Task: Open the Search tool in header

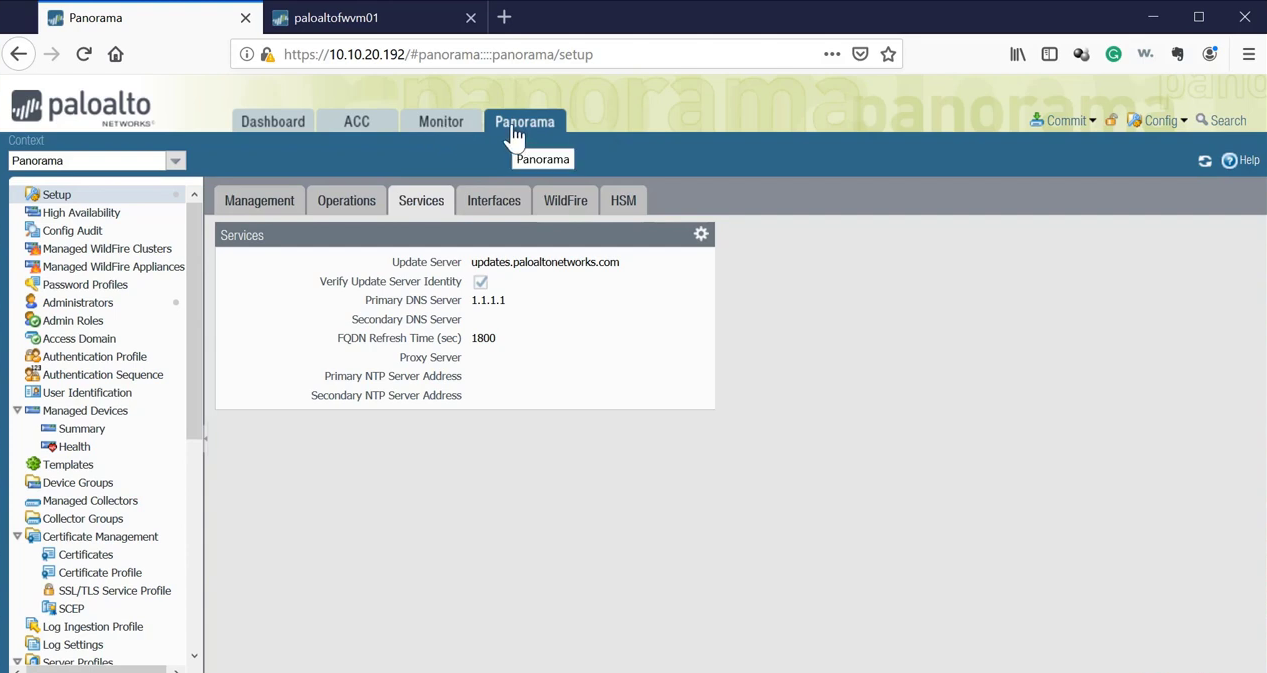Action: pyautogui.click(x=1221, y=120)
